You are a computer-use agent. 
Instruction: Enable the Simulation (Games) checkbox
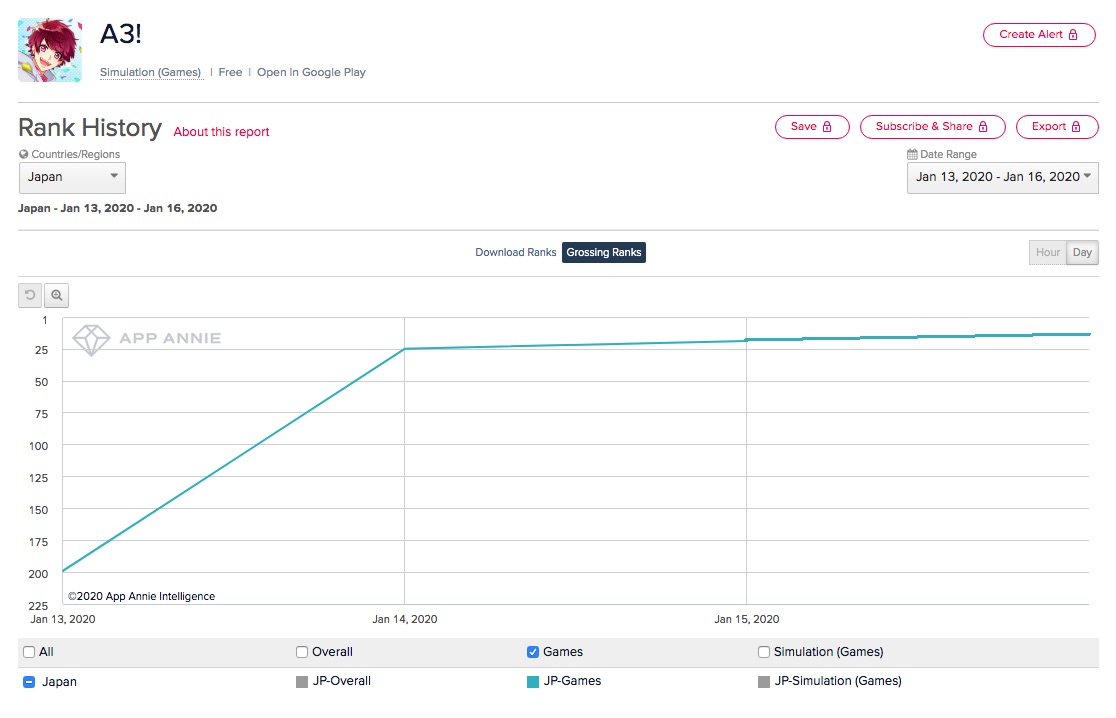click(x=764, y=652)
